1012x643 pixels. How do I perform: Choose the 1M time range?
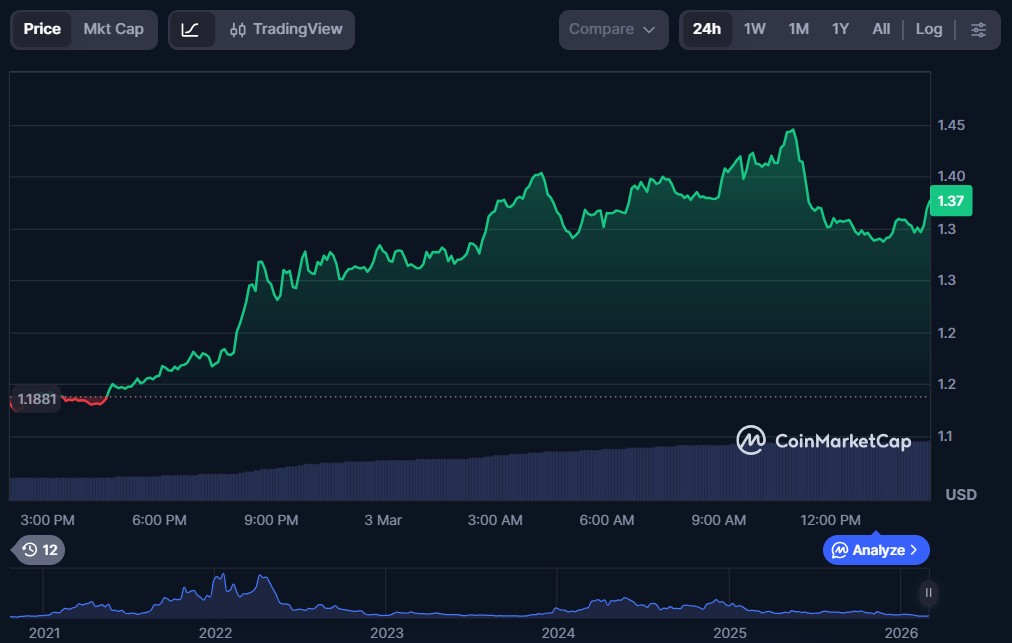[x=798, y=30]
